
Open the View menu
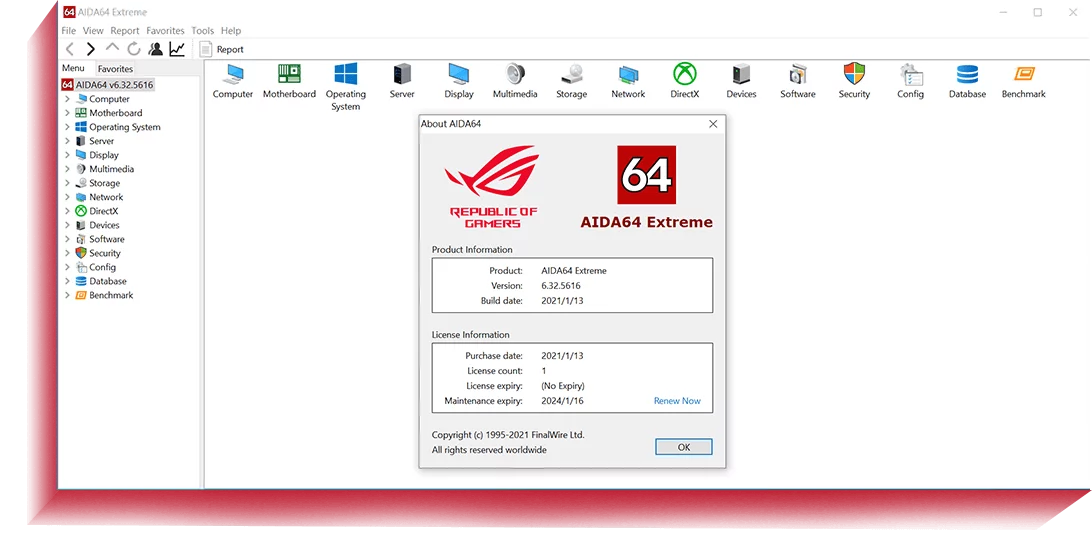93,31
